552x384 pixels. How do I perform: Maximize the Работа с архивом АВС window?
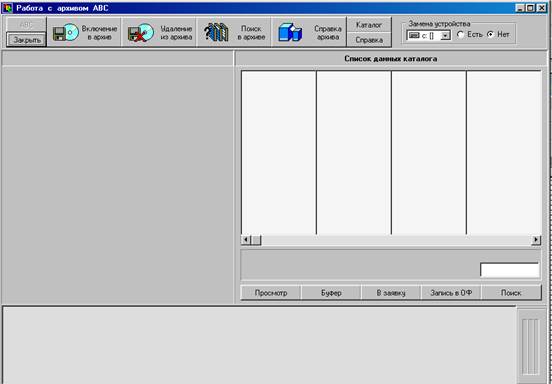pos(530,8)
